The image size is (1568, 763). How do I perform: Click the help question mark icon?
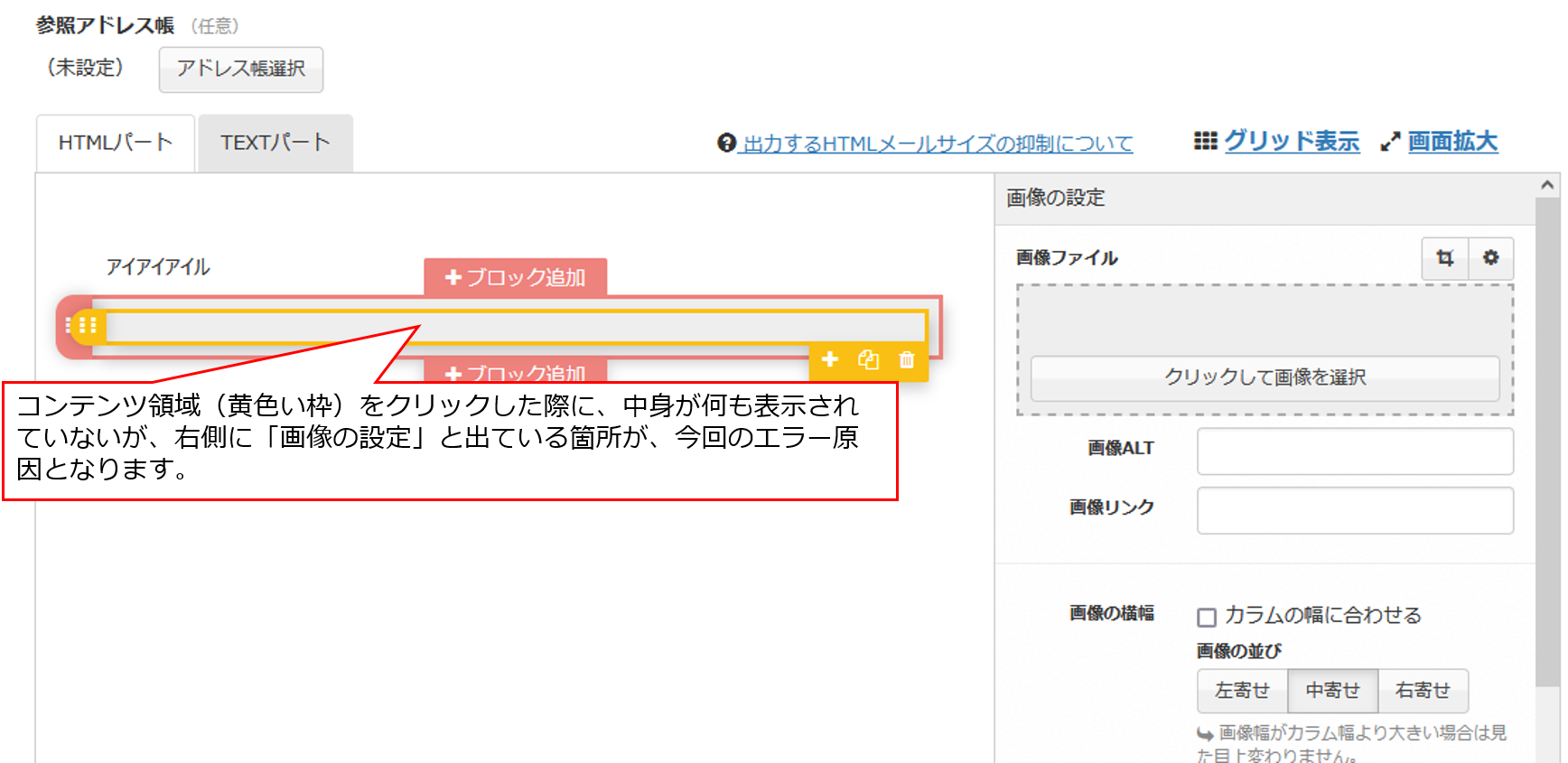pos(726,143)
